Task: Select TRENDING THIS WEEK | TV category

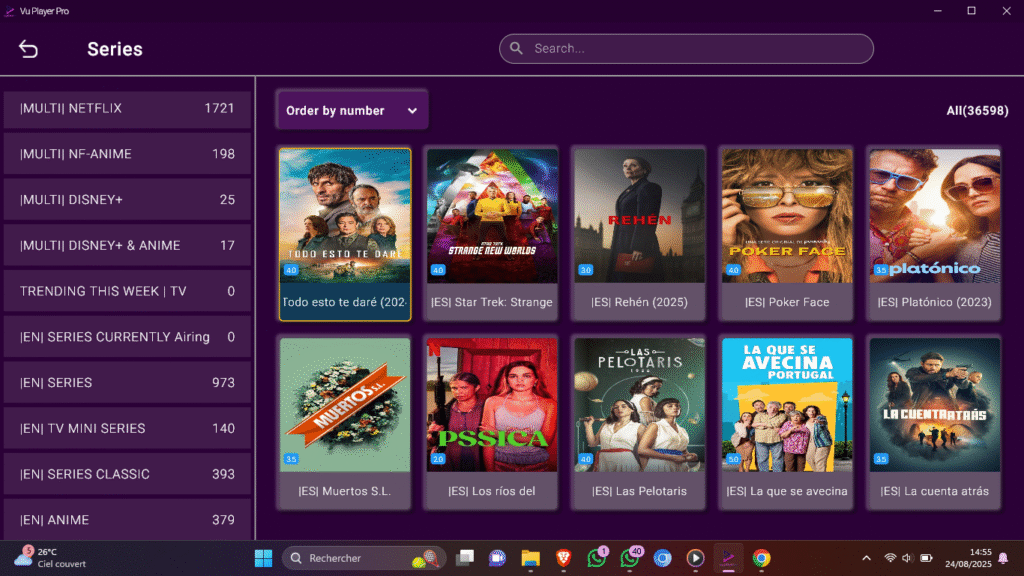Action: point(127,291)
